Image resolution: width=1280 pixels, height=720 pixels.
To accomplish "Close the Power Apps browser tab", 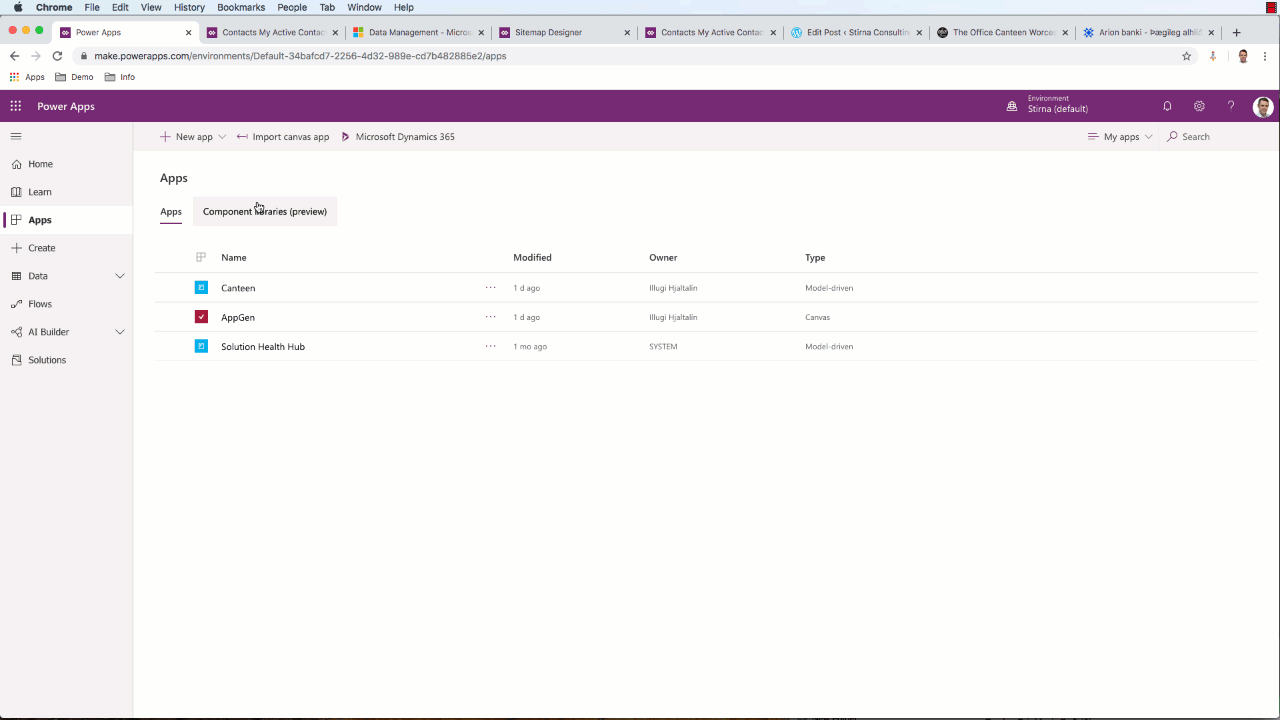I will click(188, 33).
